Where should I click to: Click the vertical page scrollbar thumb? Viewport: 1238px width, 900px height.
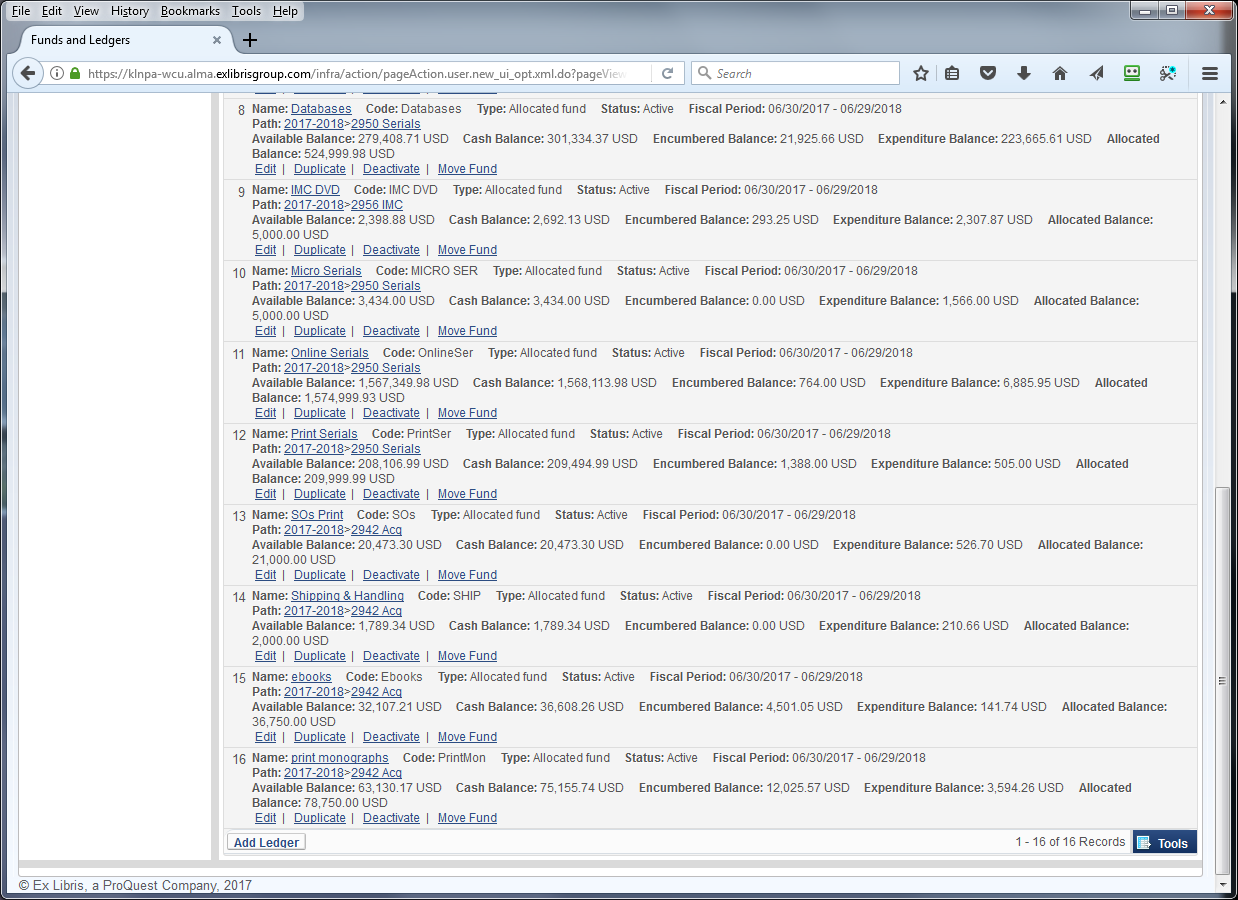click(x=1222, y=680)
